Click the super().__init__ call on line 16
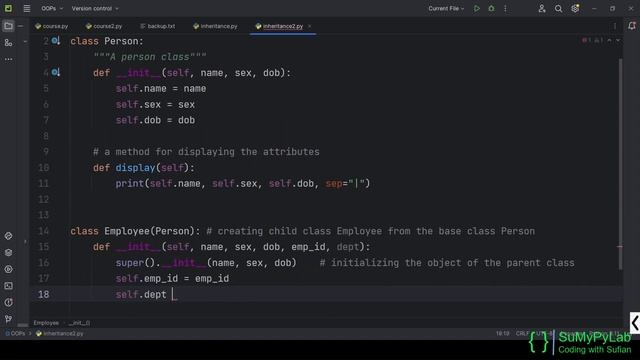Viewport: 640px width, 360px height. [x=206, y=262]
